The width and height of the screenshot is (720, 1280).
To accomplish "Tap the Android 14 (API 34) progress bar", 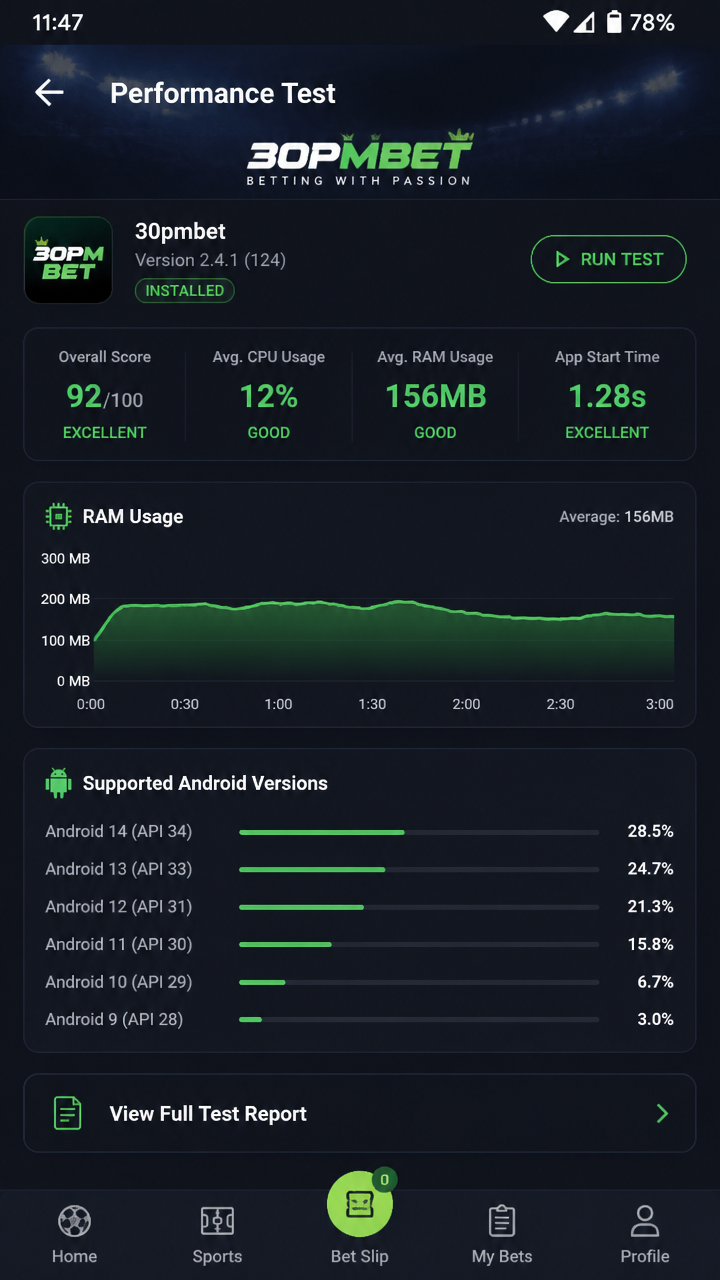I will click(419, 831).
